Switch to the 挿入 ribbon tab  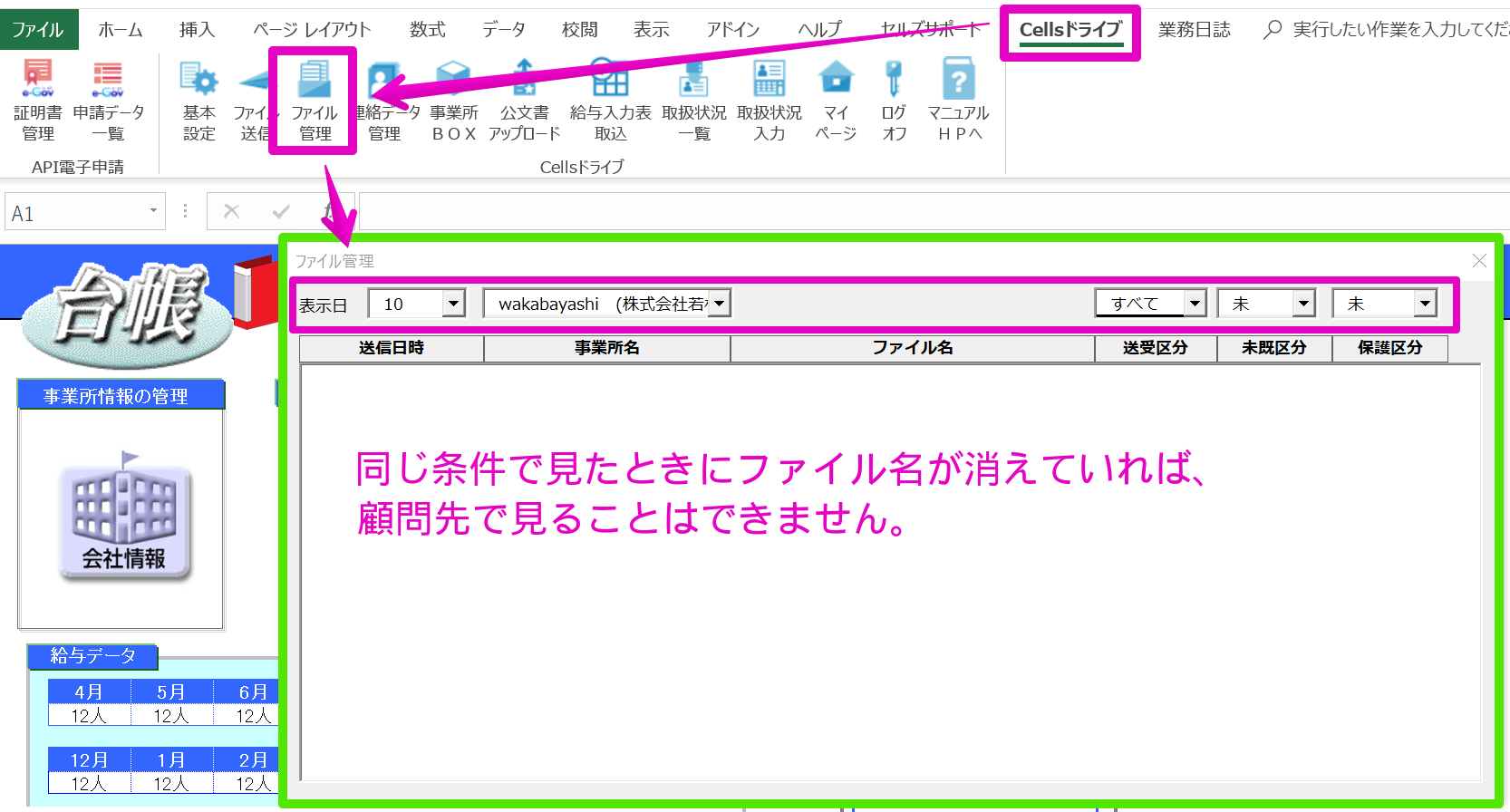point(197,29)
